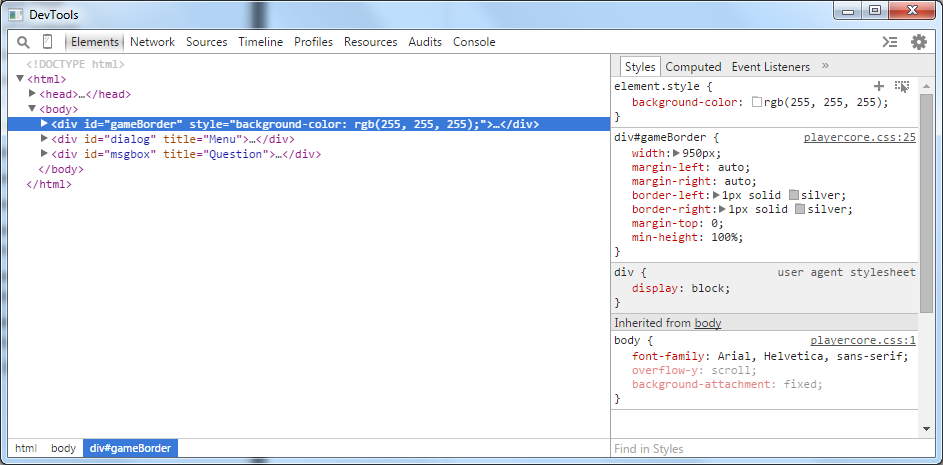The height and width of the screenshot is (465, 943).
Task: Expand the dialog div triangle
Action: [44, 139]
